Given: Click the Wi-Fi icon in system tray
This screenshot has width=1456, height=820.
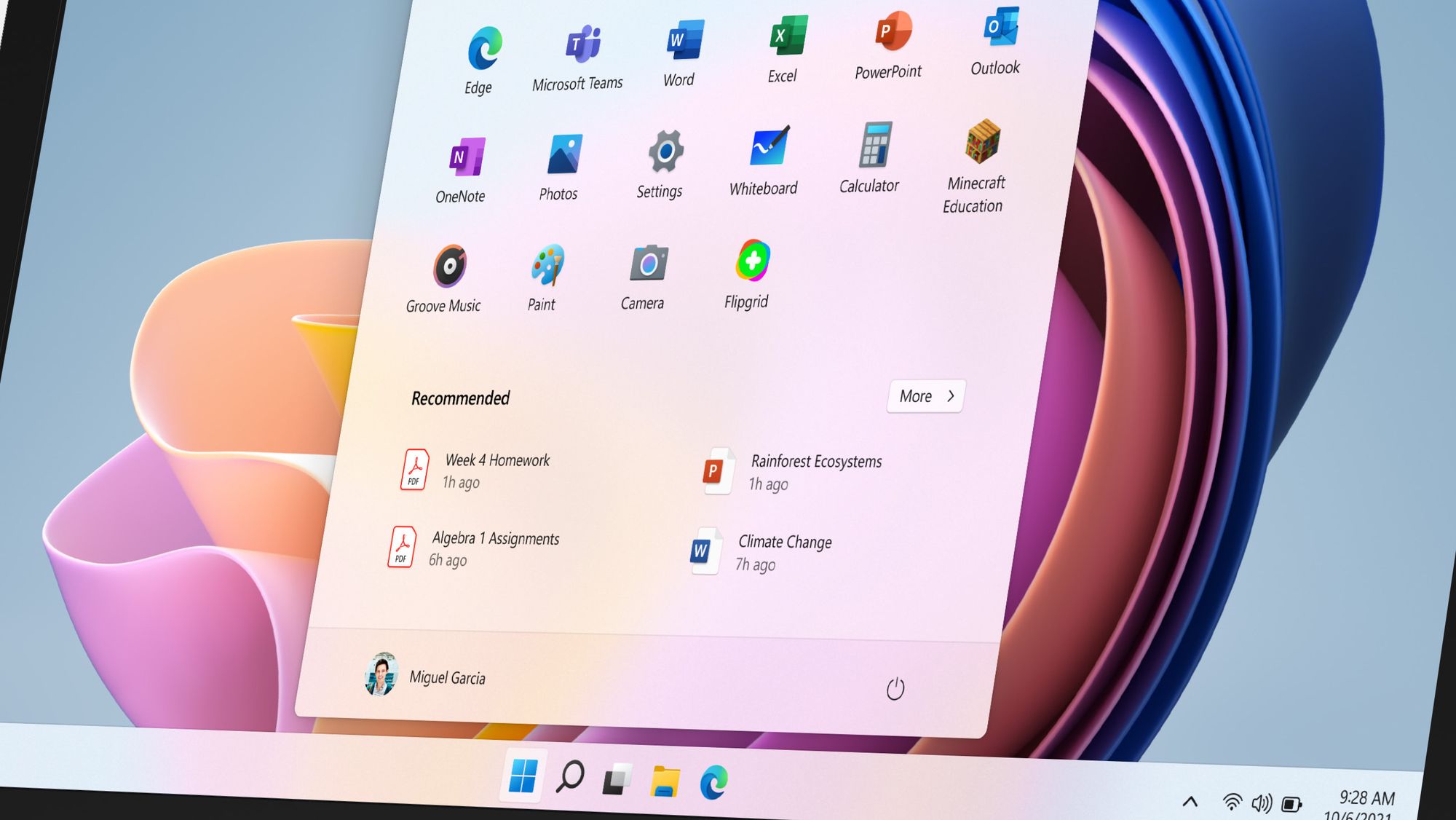Looking at the screenshot, I should [1232, 802].
